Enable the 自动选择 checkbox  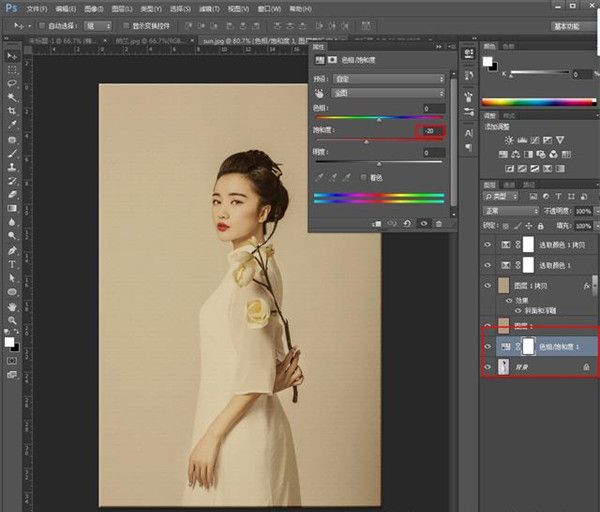pyautogui.click(x=42, y=26)
